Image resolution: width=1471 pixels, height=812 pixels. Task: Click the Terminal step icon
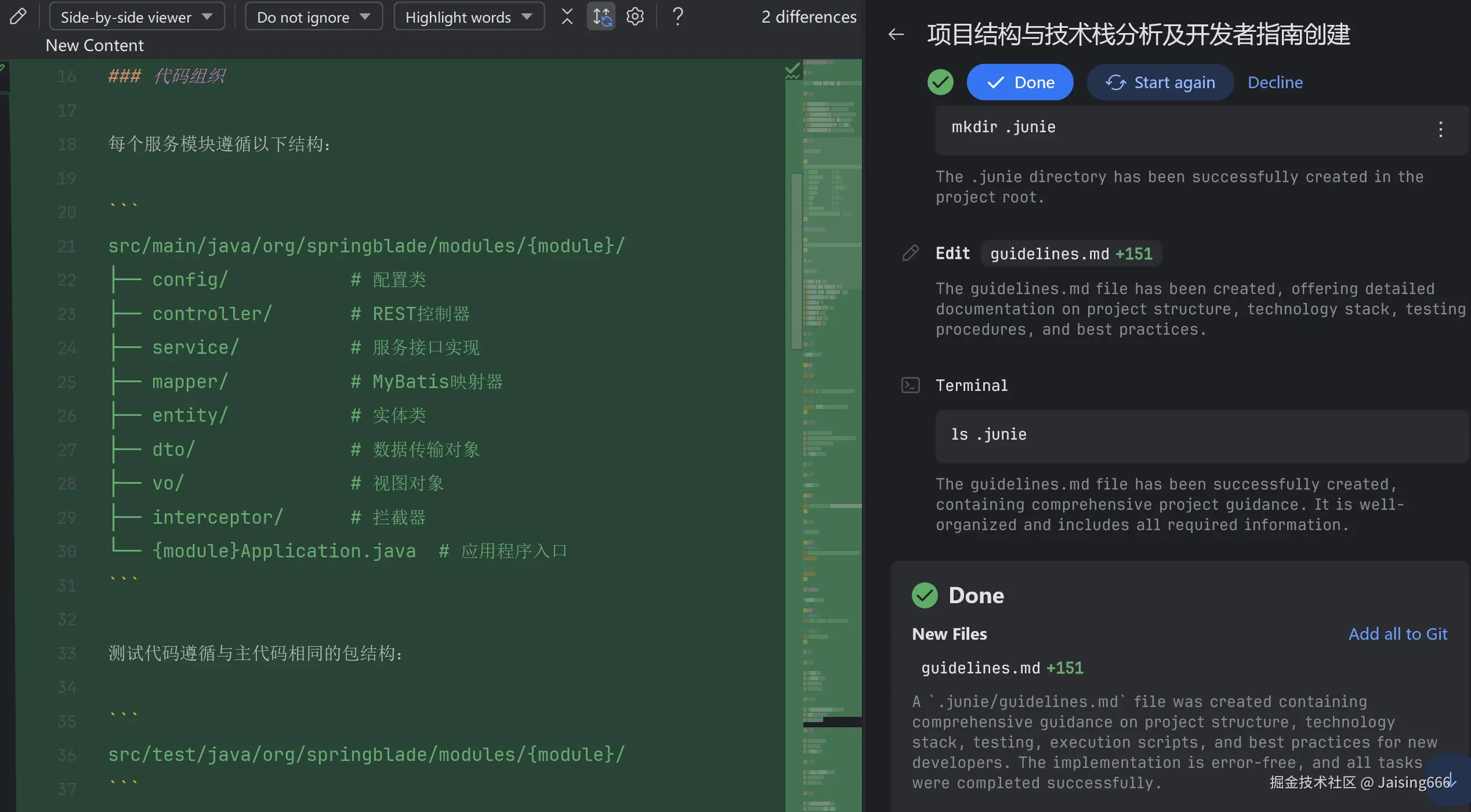(x=910, y=385)
